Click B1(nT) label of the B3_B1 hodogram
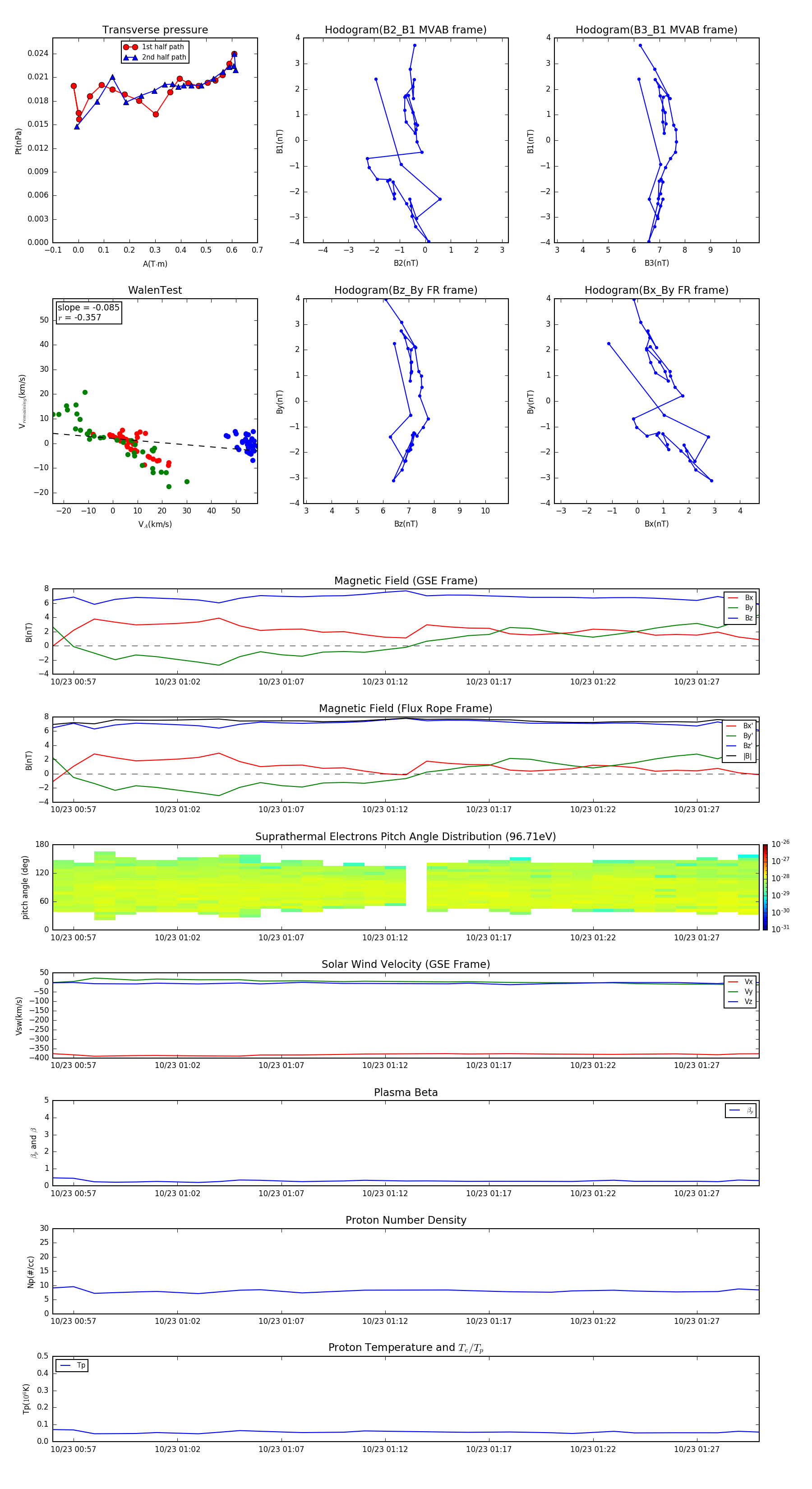Viewport: 812px width, 1489px height. pos(530,141)
